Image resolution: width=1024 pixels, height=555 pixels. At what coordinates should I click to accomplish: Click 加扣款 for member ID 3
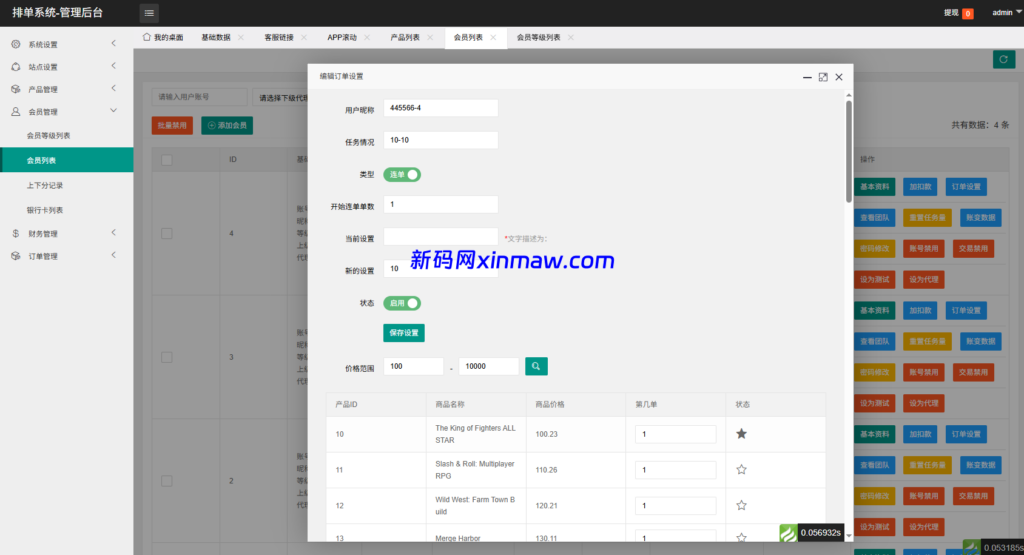[920, 310]
